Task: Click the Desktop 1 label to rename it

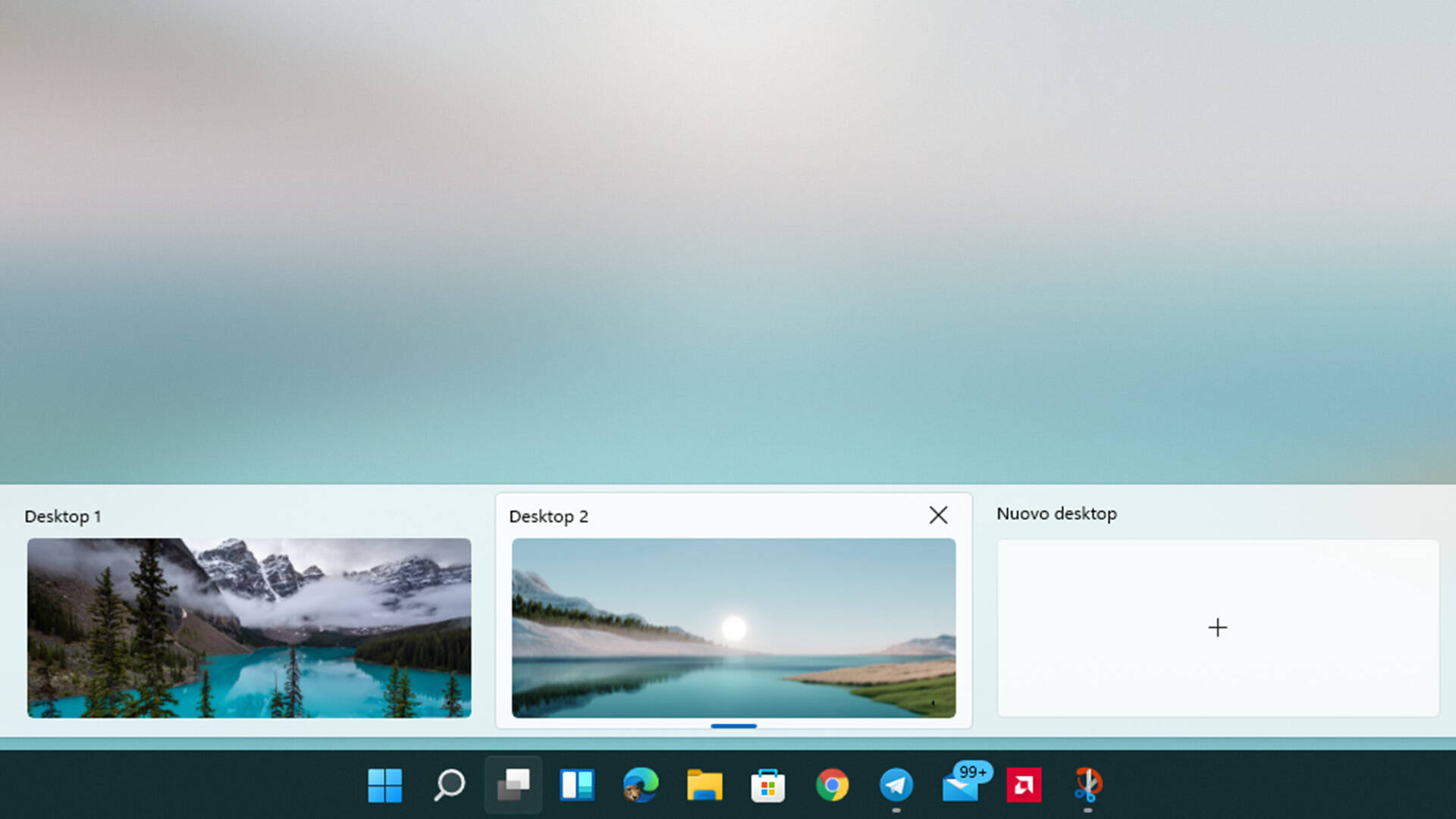Action: click(x=63, y=516)
